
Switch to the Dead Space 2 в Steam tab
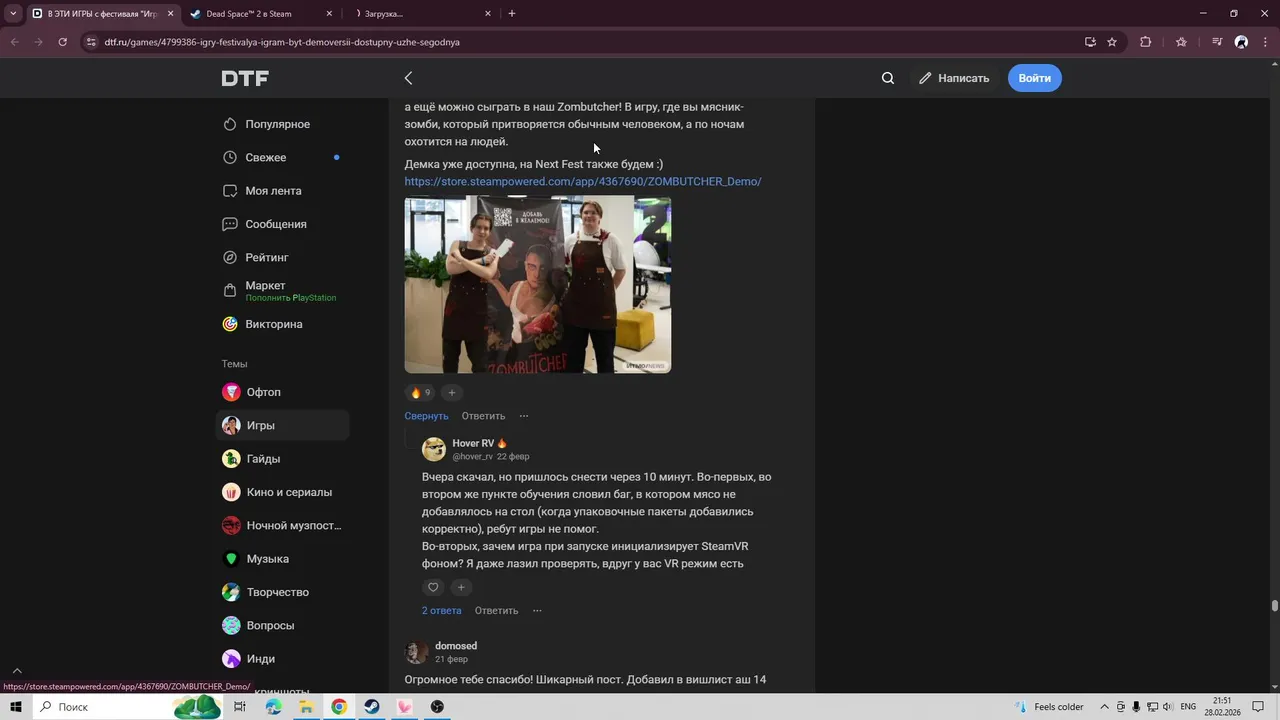[262, 14]
